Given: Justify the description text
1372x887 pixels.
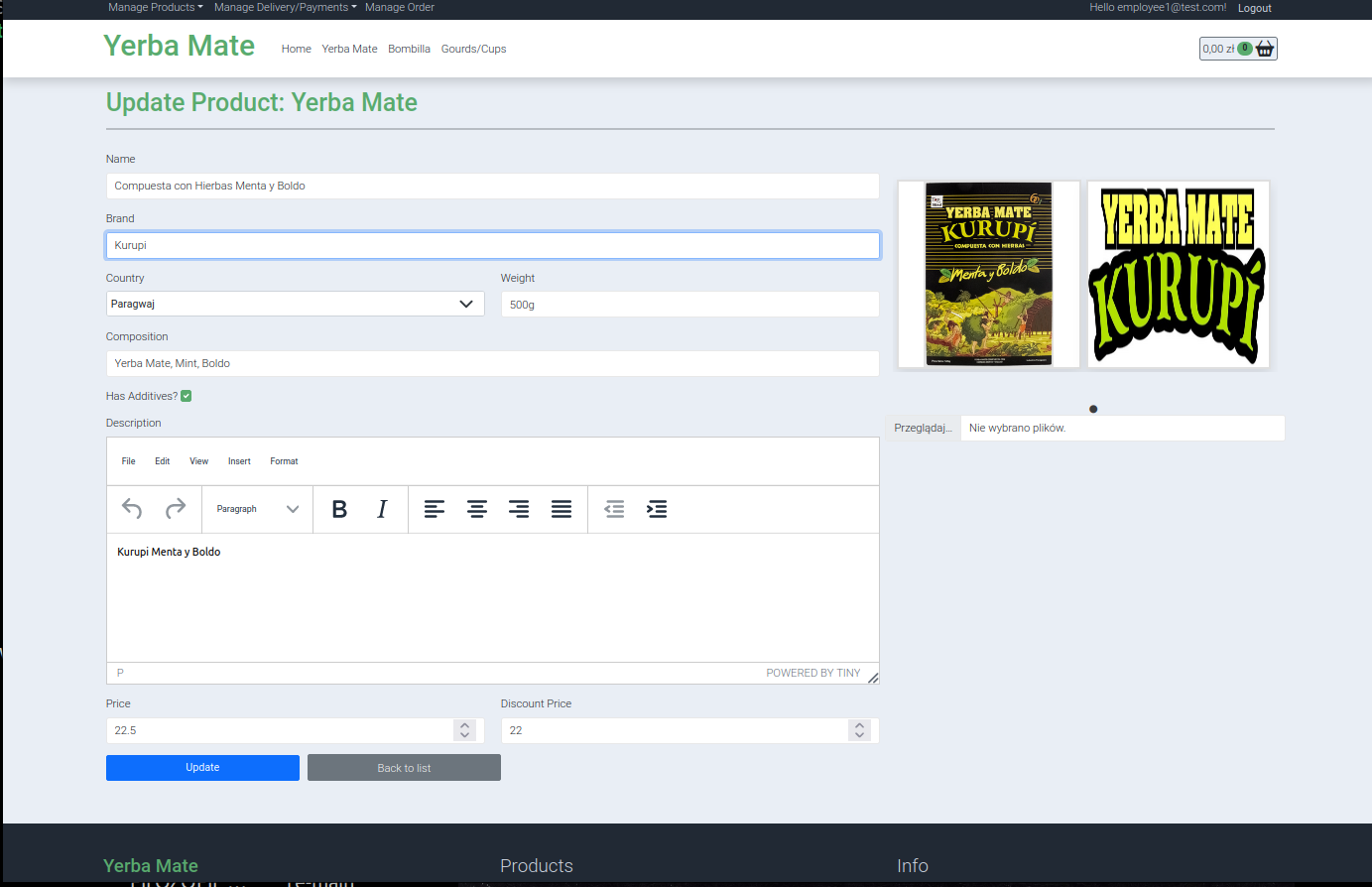Looking at the screenshot, I should [x=561, y=509].
